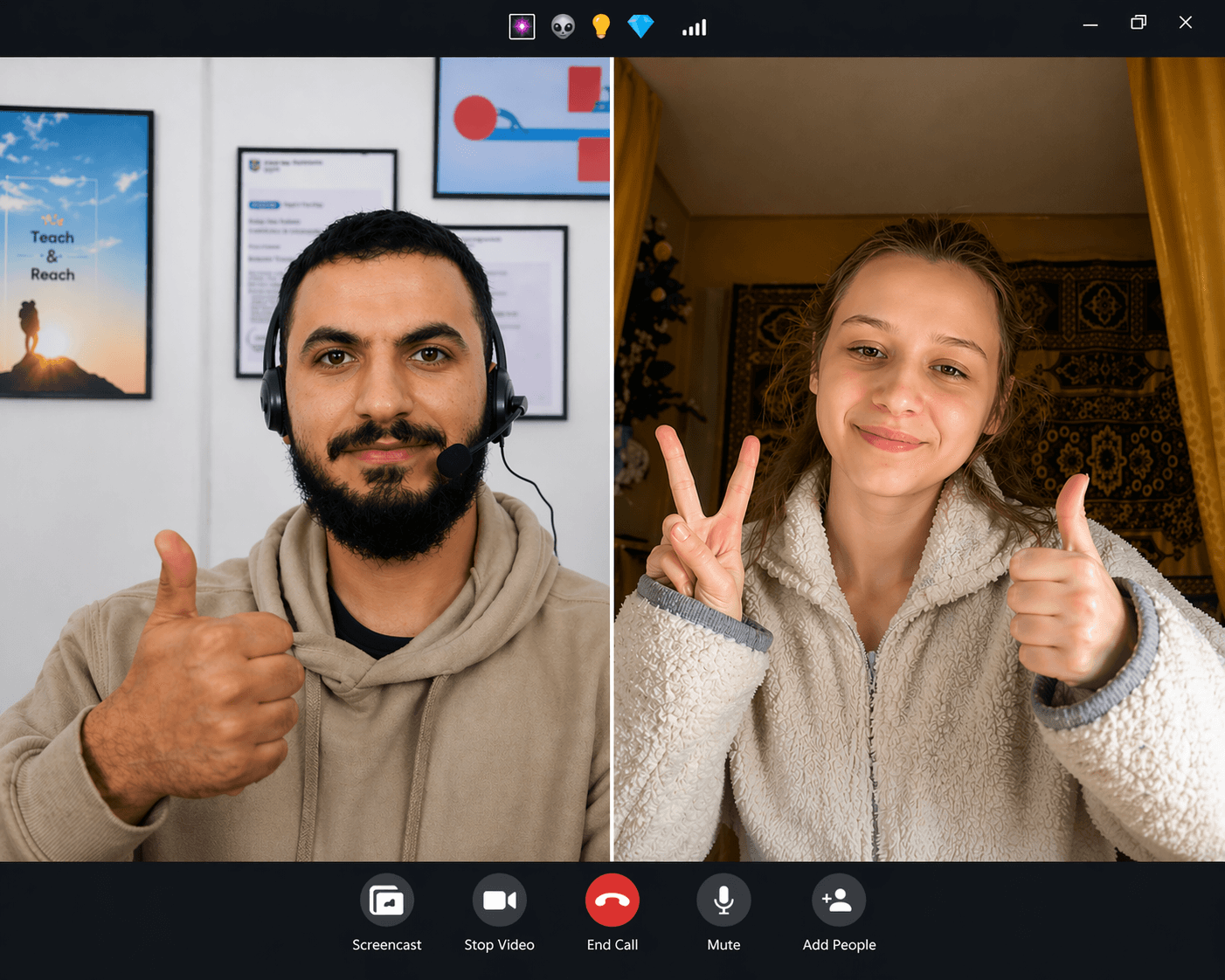This screenshot has width=1225, height=980.
Task: Click the "Add People" text label
Action: click(x=839, y=945)
